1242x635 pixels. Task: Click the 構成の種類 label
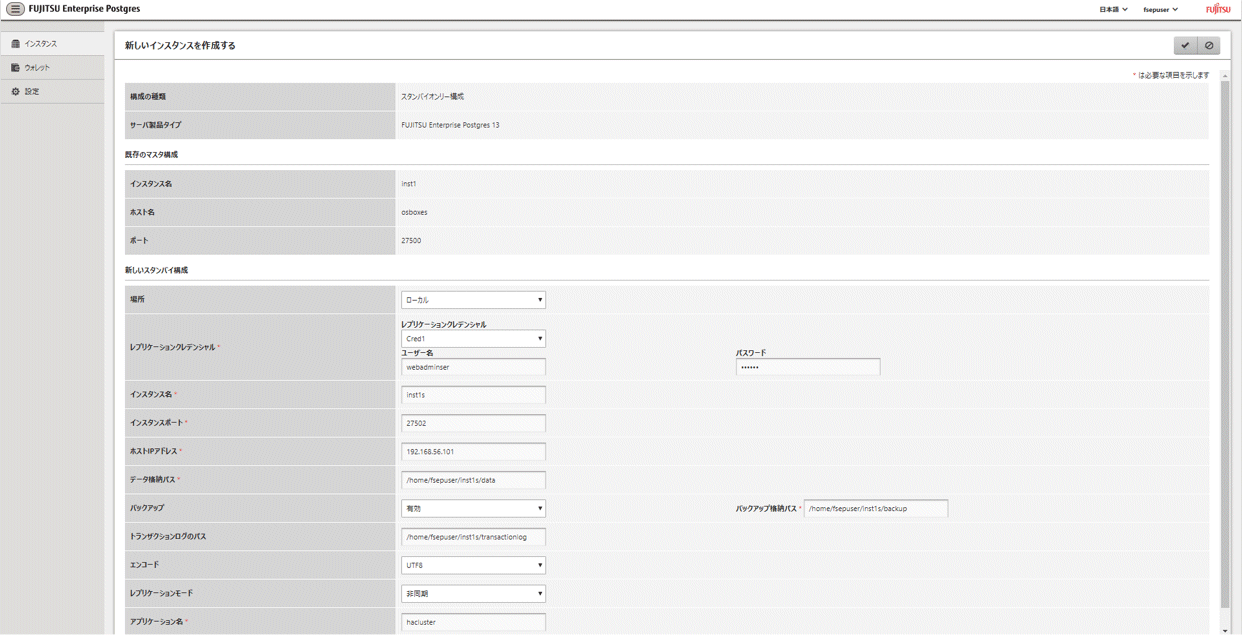pyautogui.click(x=148, y=97)
